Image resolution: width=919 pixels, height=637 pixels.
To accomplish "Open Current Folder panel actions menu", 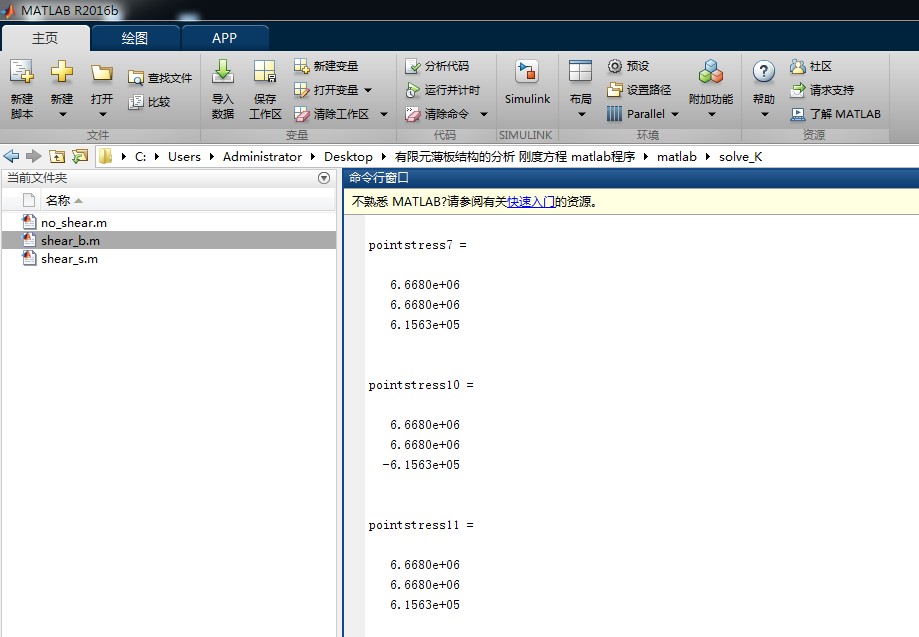I will coord(324,178).
